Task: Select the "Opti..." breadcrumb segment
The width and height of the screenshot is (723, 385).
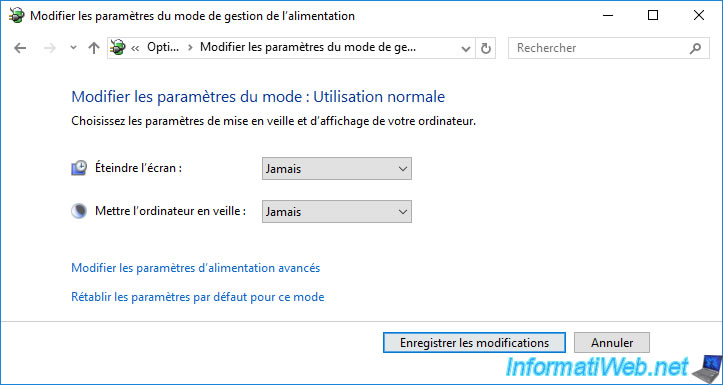Action: pos(162,47)
